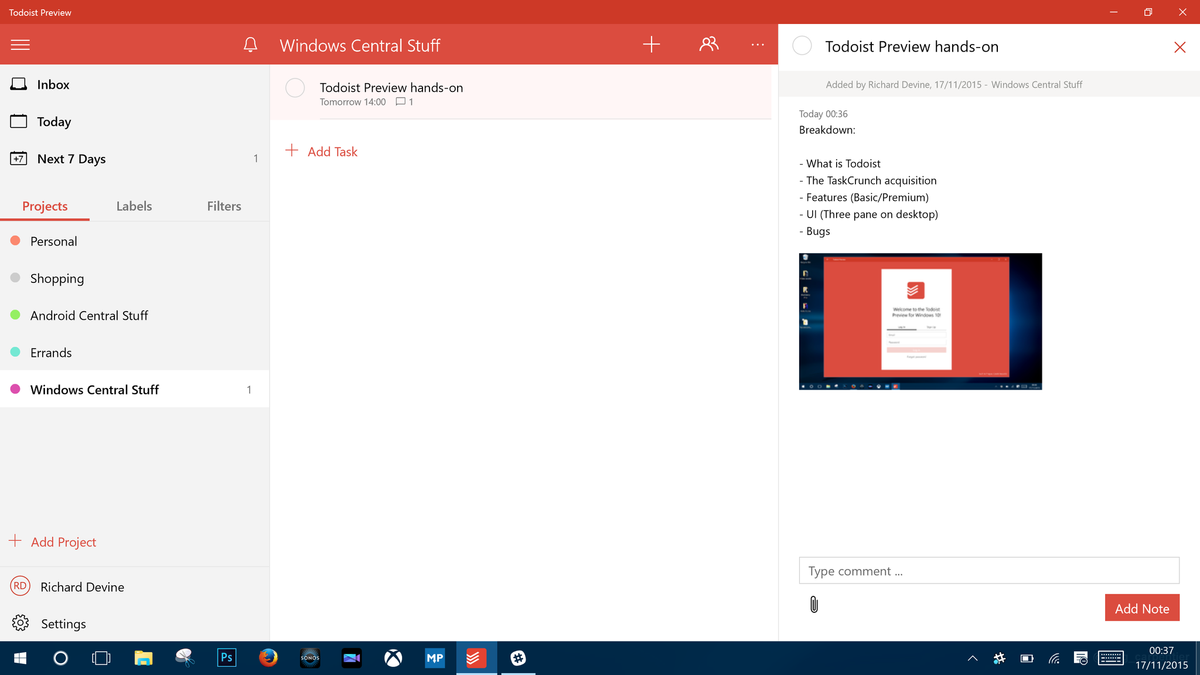Mark the detail pane task complete

tap(802, 46)
